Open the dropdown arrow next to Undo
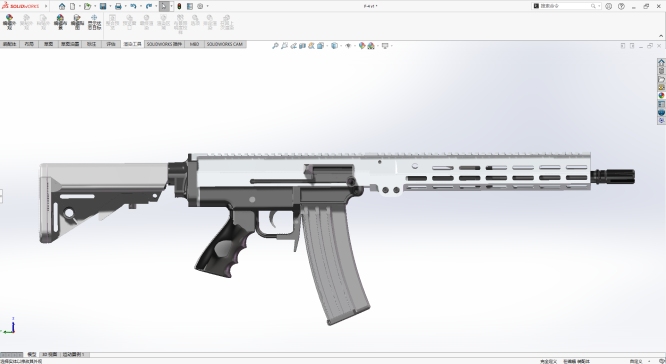666x364 pixels. pos(141,6)
